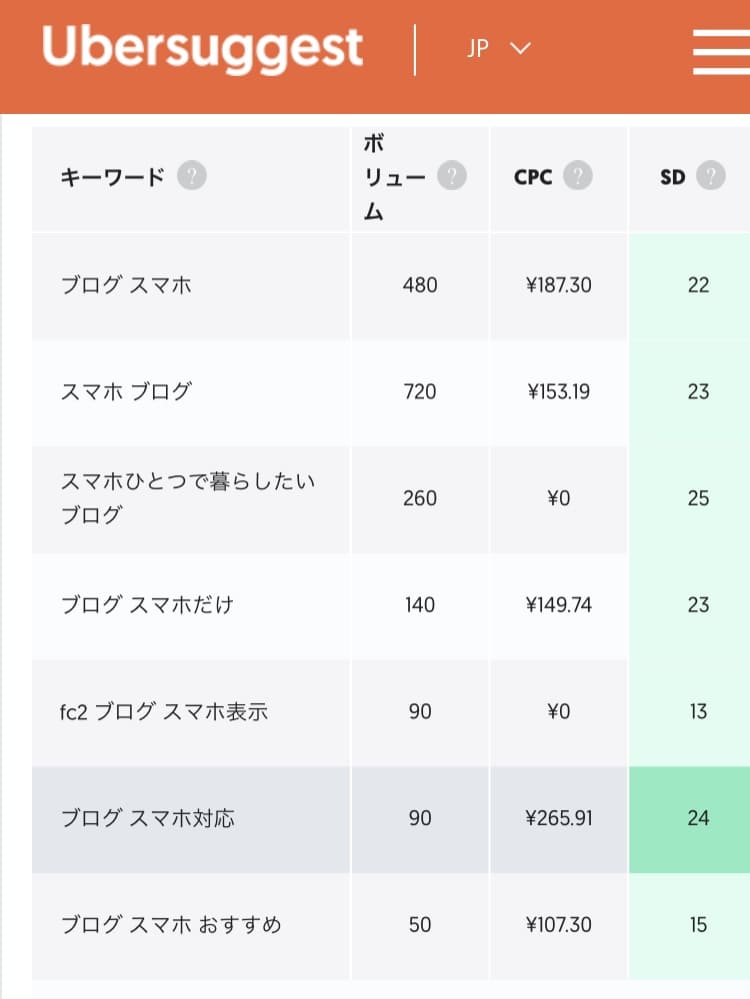The height and width of the screenshot is (999, 750).
Task: Click the Ubersuggest logo
Action: [203, 48]
